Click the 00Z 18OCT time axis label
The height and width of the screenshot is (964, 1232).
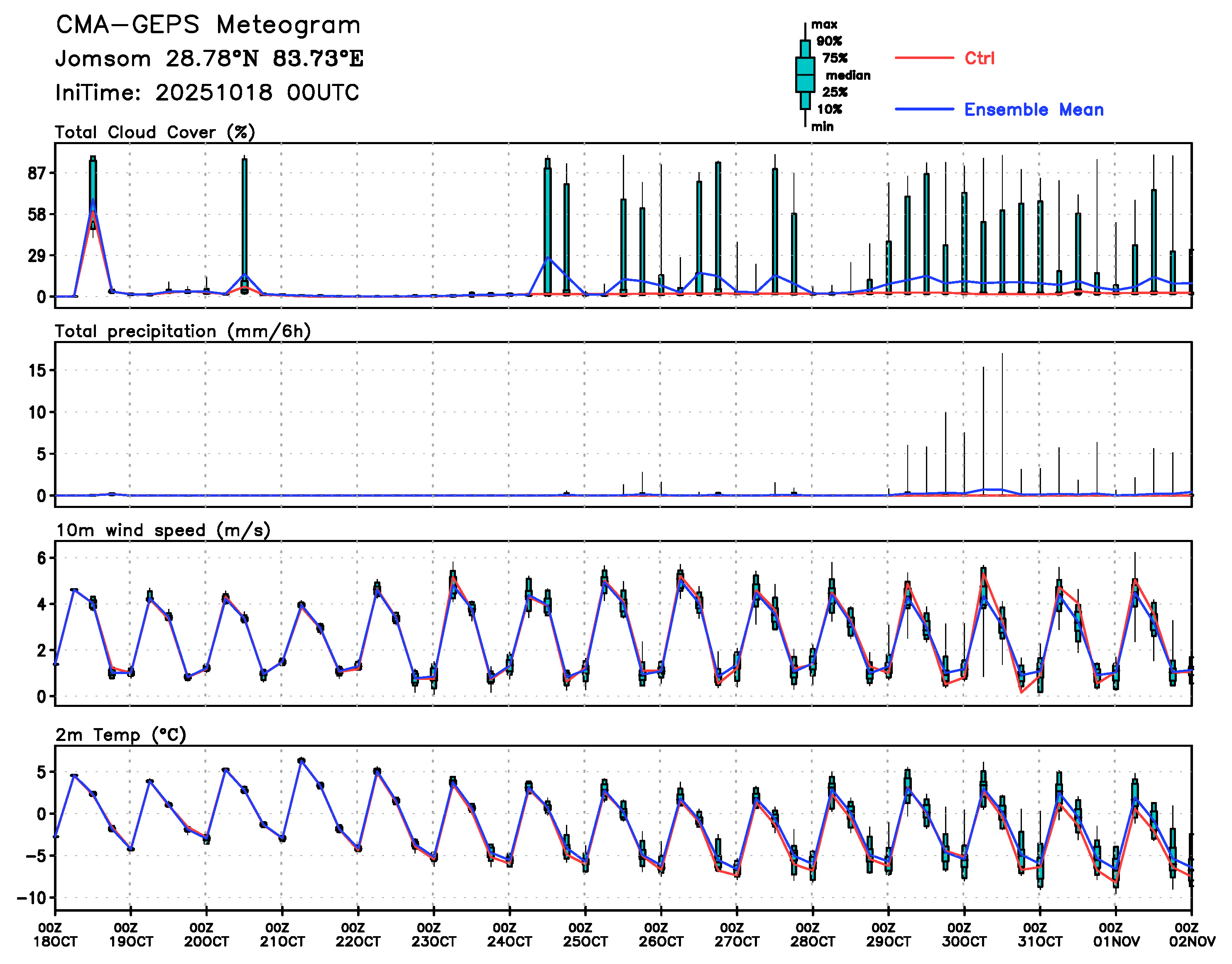(x=55, y=935)
